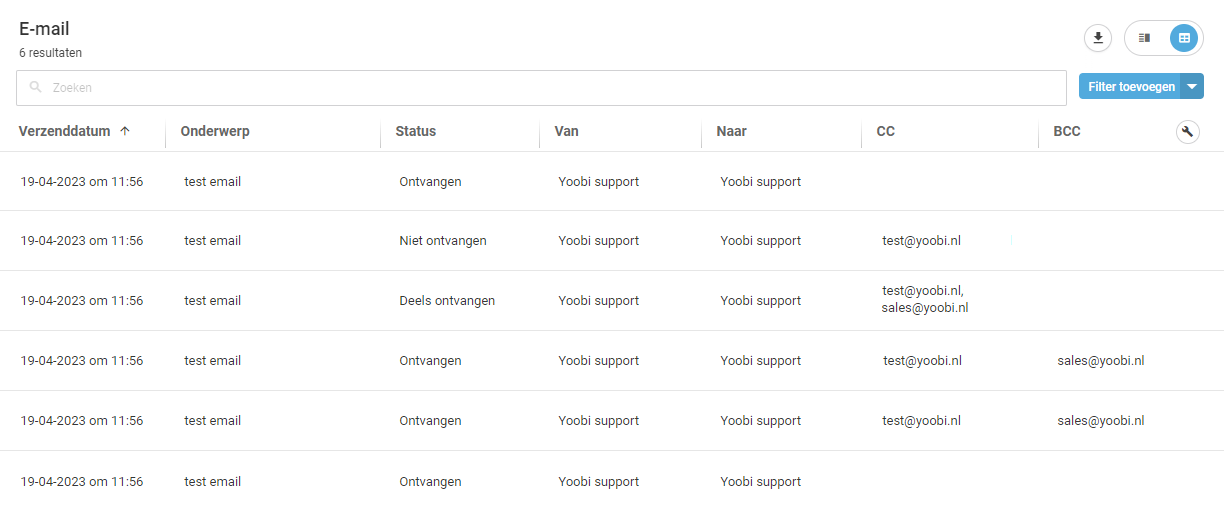Open the email with status Niet ontvangen

[x=612, y=241]
